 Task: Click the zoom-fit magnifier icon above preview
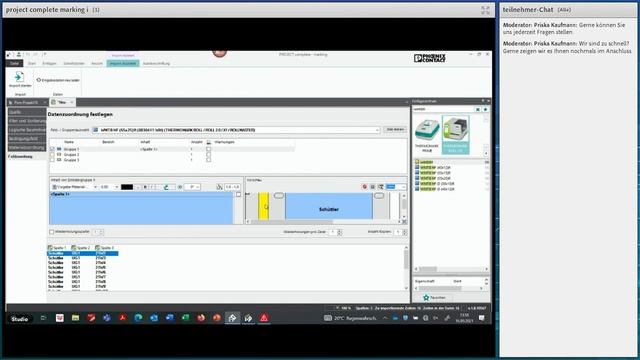[380, 187]
